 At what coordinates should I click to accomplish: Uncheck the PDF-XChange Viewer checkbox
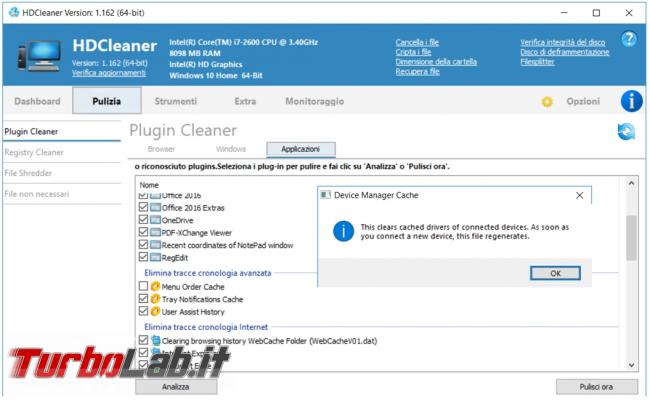[143, 232]
